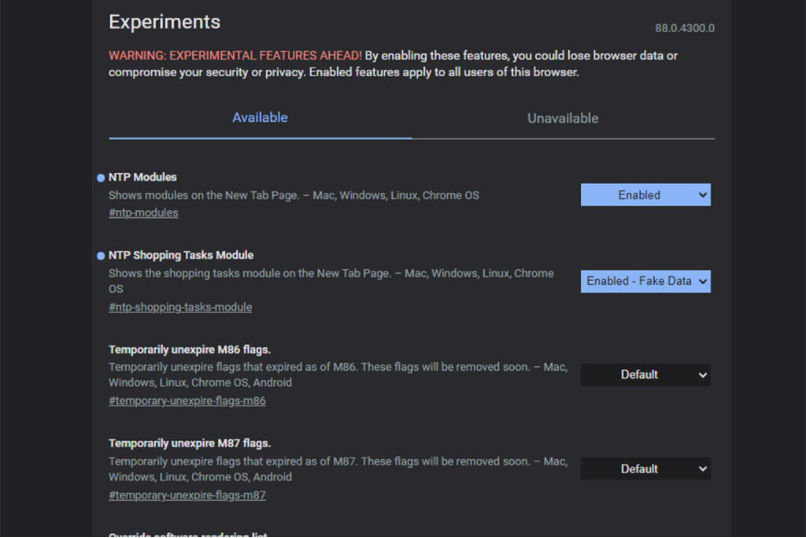
Task: Click the 'Shows modules on the New Tab Page' description
Action: point(294,195)
